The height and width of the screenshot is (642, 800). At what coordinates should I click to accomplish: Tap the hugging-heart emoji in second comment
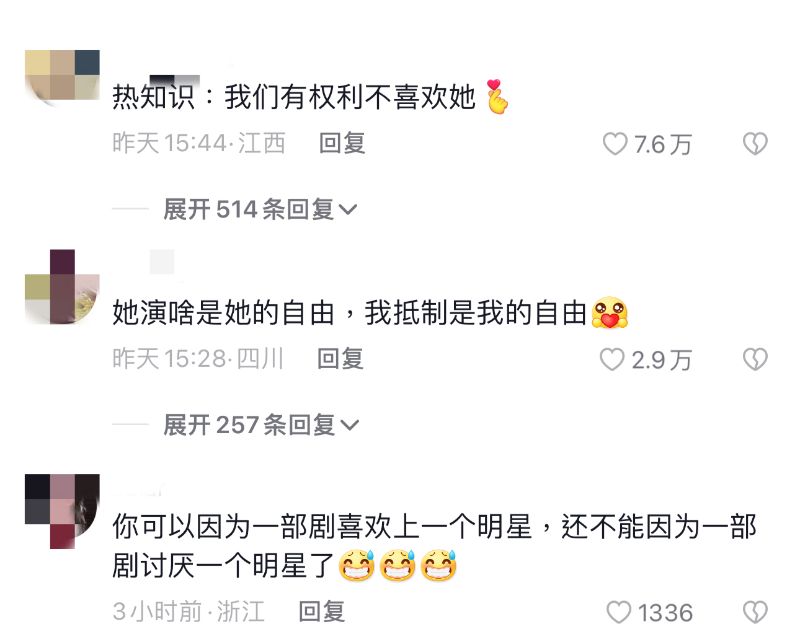[609, 312]
